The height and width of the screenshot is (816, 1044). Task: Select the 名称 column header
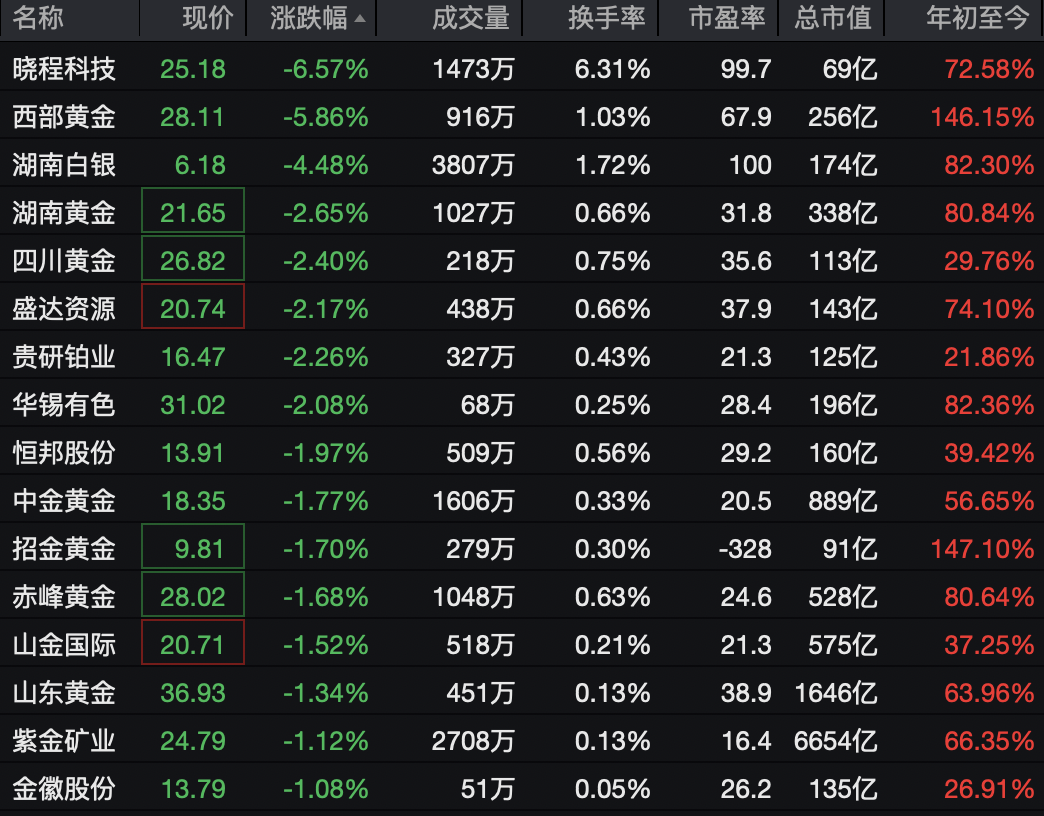point(38,18)
